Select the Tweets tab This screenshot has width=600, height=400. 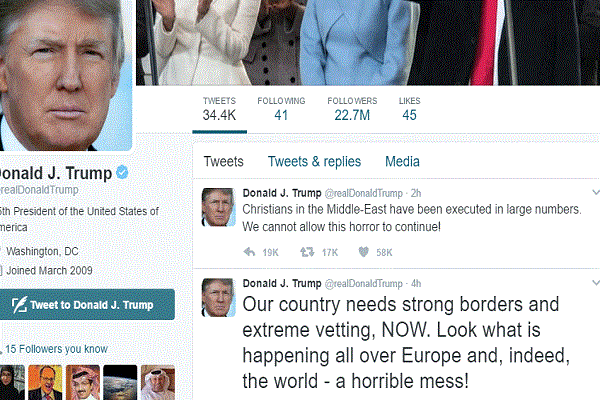223,162
